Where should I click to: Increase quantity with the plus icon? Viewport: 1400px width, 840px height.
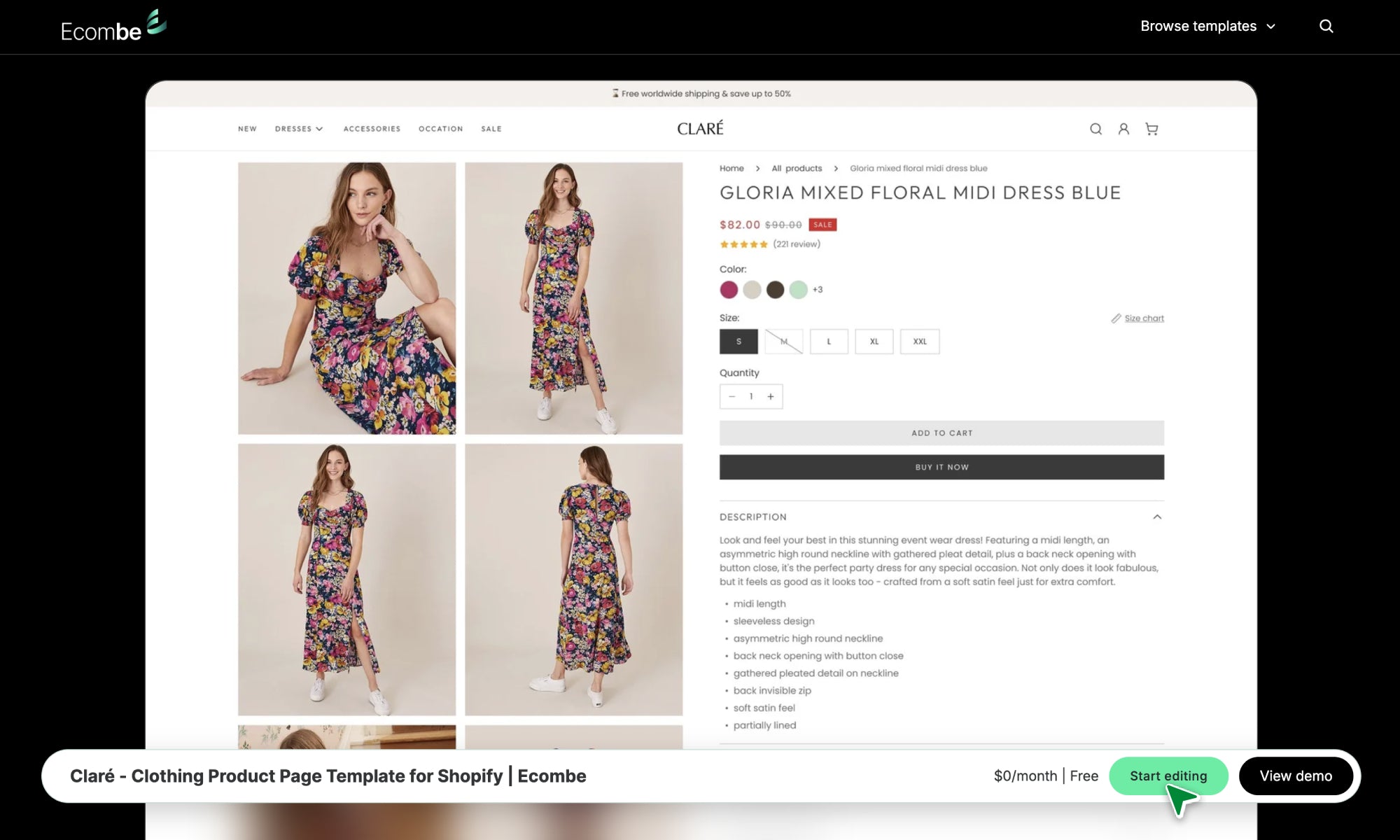coord(771,397)
